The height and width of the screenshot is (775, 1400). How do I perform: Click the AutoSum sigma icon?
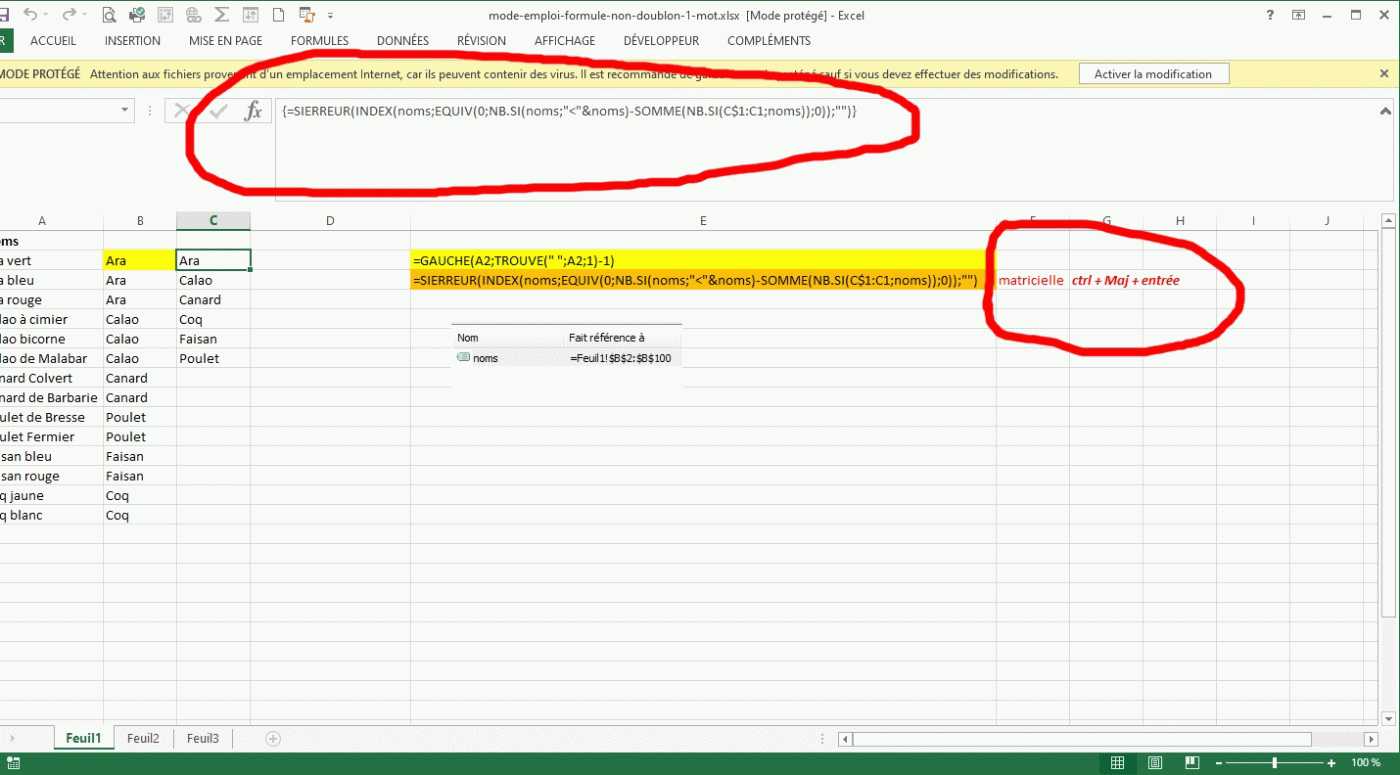[x=222, y=15]
